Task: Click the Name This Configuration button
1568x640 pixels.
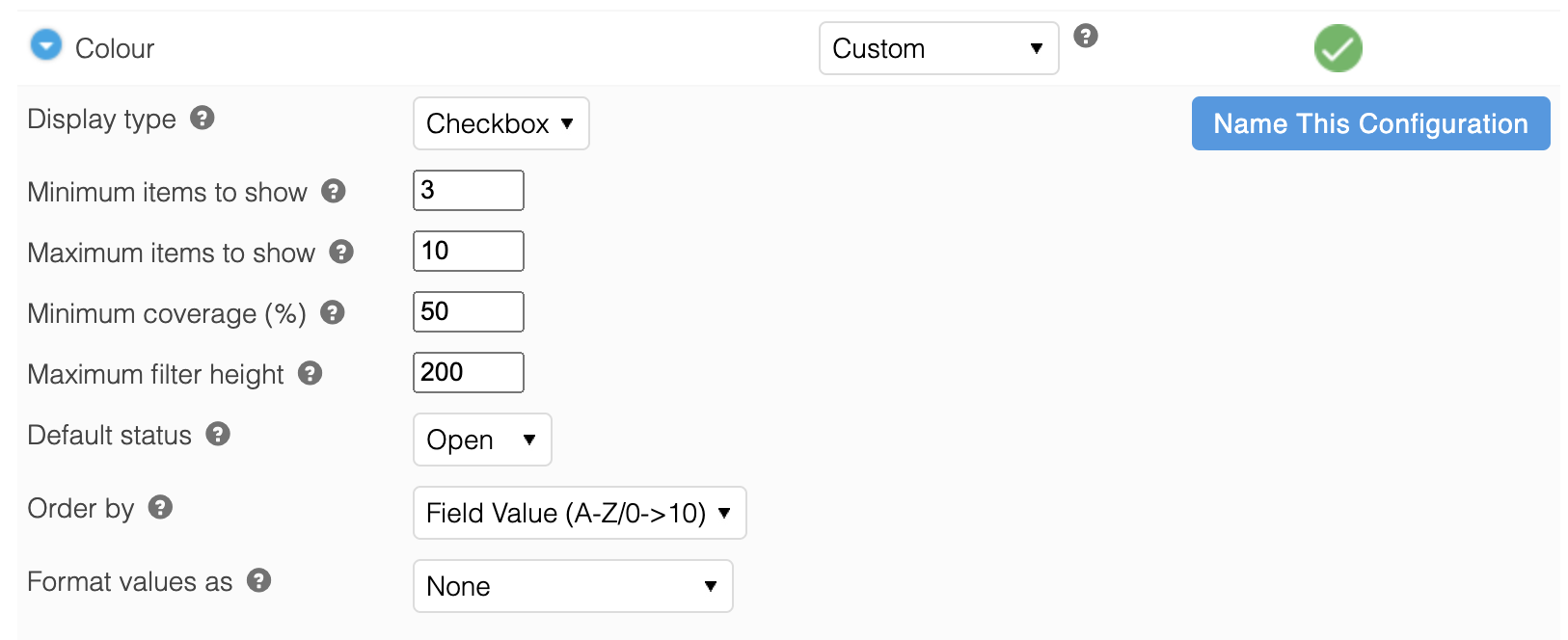Action: click(x=1370, y=123)
